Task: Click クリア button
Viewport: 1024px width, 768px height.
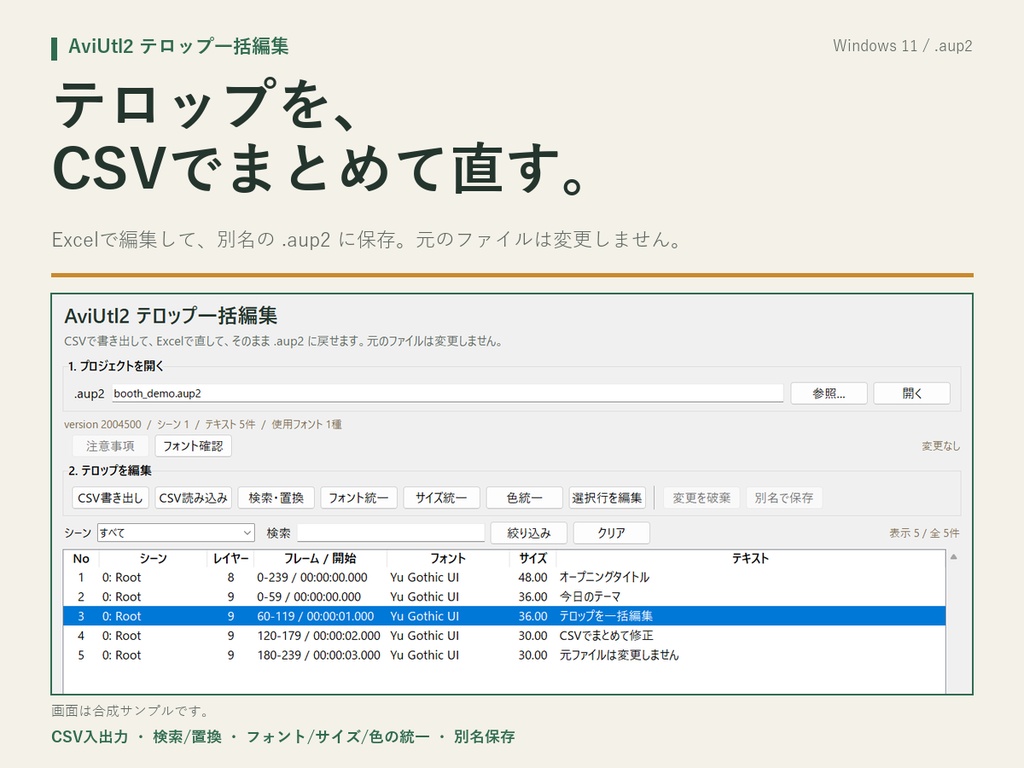Action: [611, 533]
